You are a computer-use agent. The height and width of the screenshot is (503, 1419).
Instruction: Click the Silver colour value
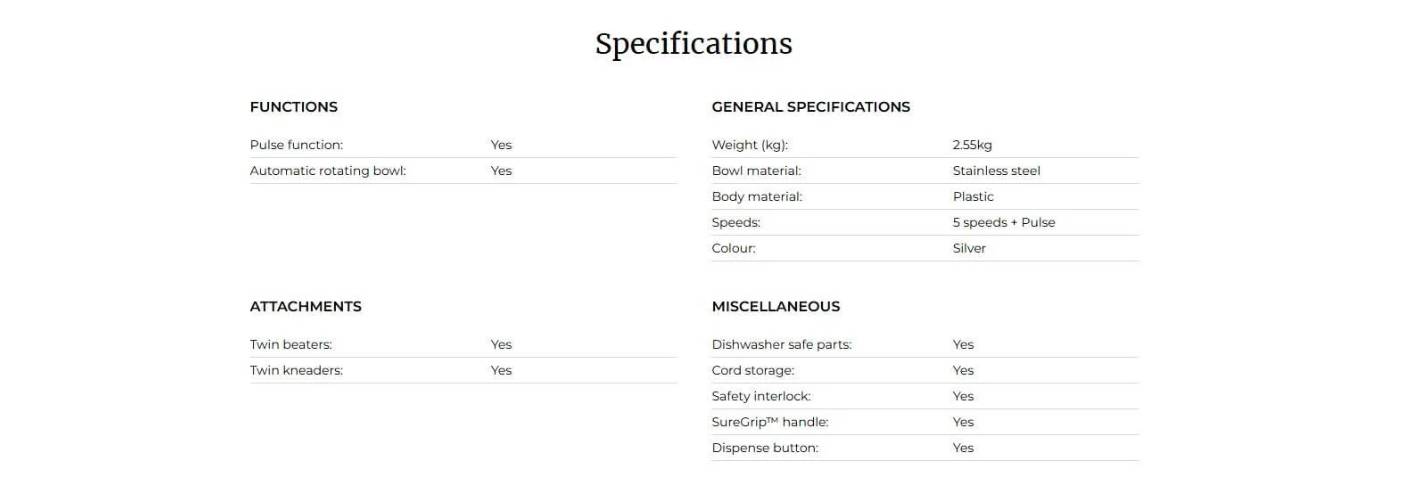pos(969,249)
